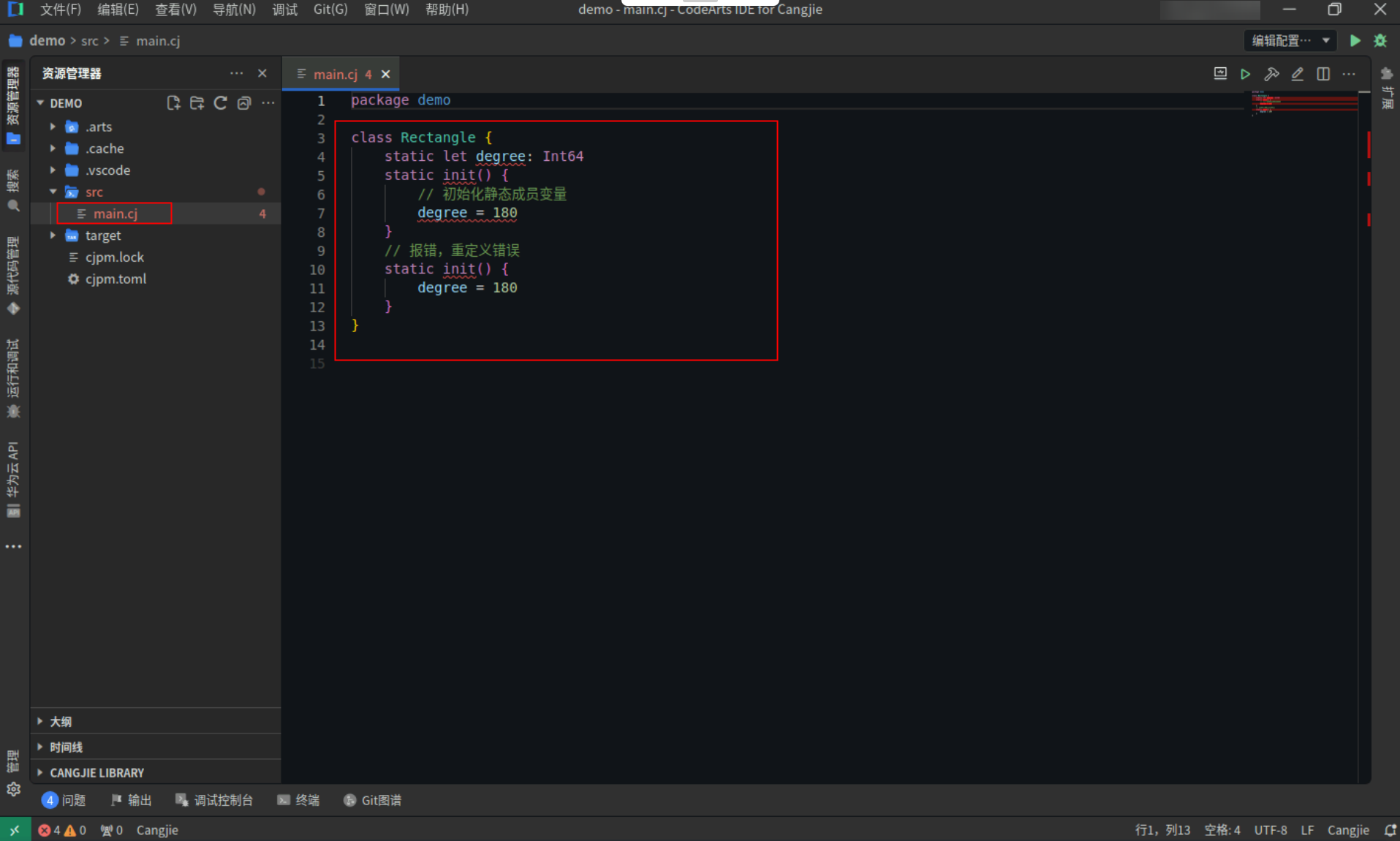Expand the .cache folder

coord(53,148)
